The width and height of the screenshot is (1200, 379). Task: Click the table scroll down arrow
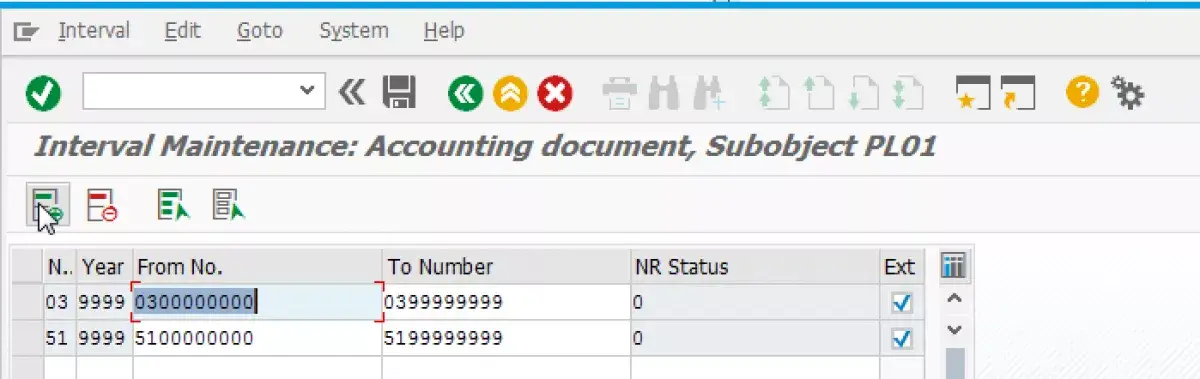click(x=954, y=329)
